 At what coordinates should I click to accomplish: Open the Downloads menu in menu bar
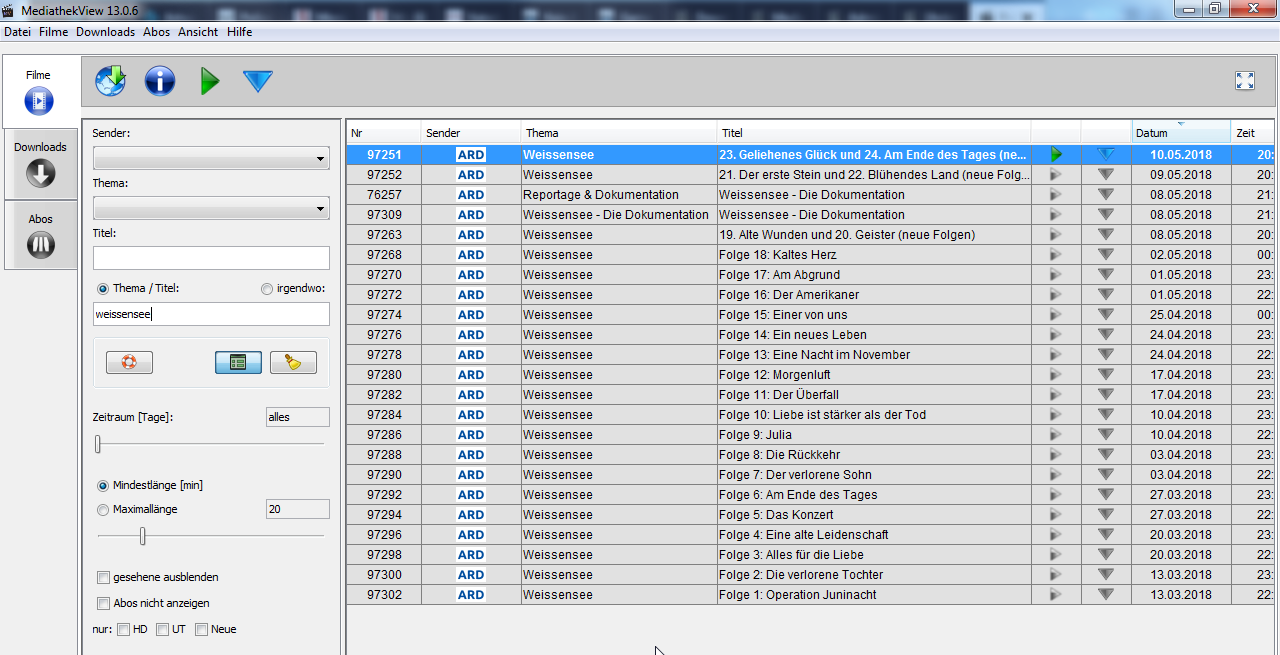105,32
